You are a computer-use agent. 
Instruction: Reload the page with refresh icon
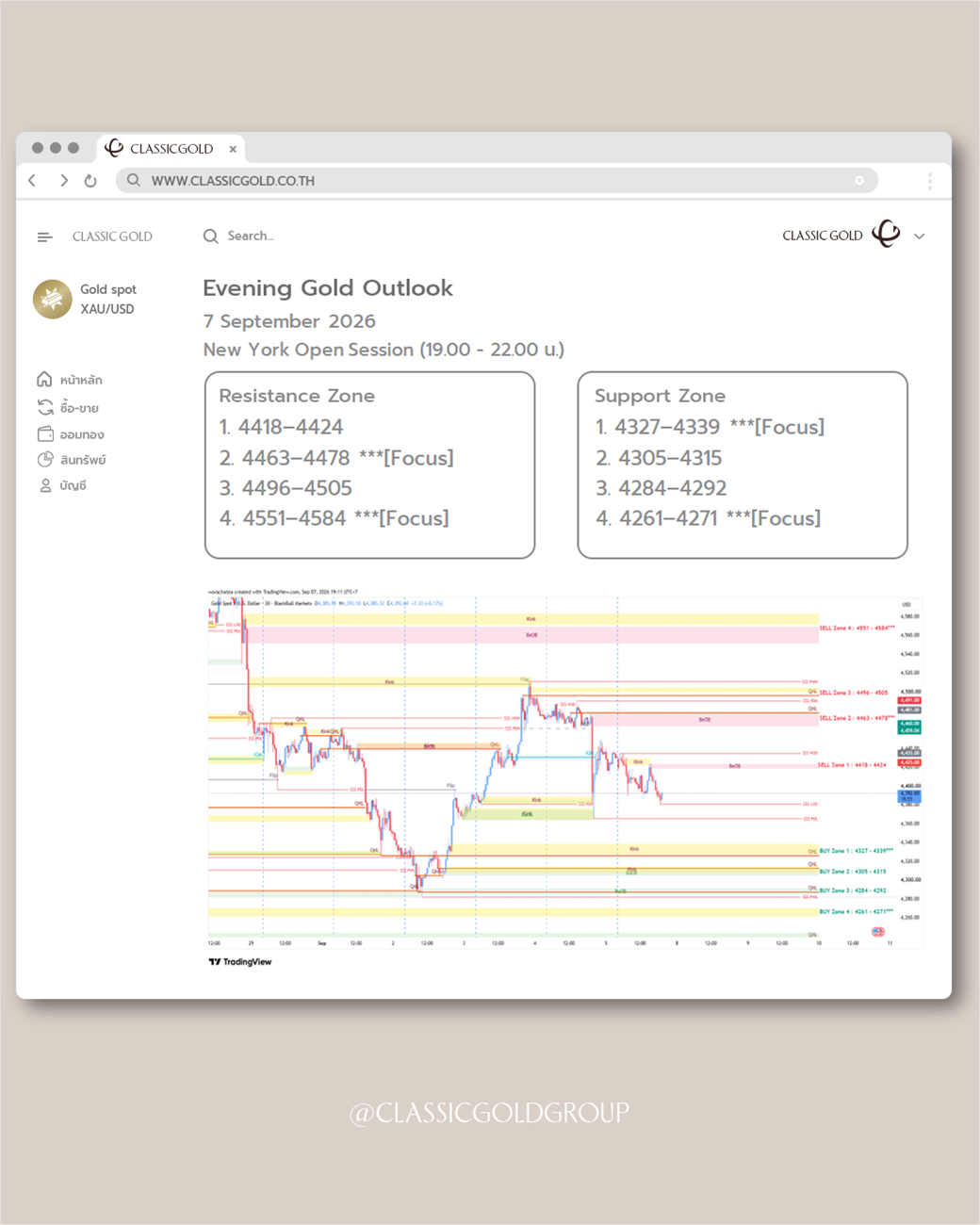click(90, 181)
